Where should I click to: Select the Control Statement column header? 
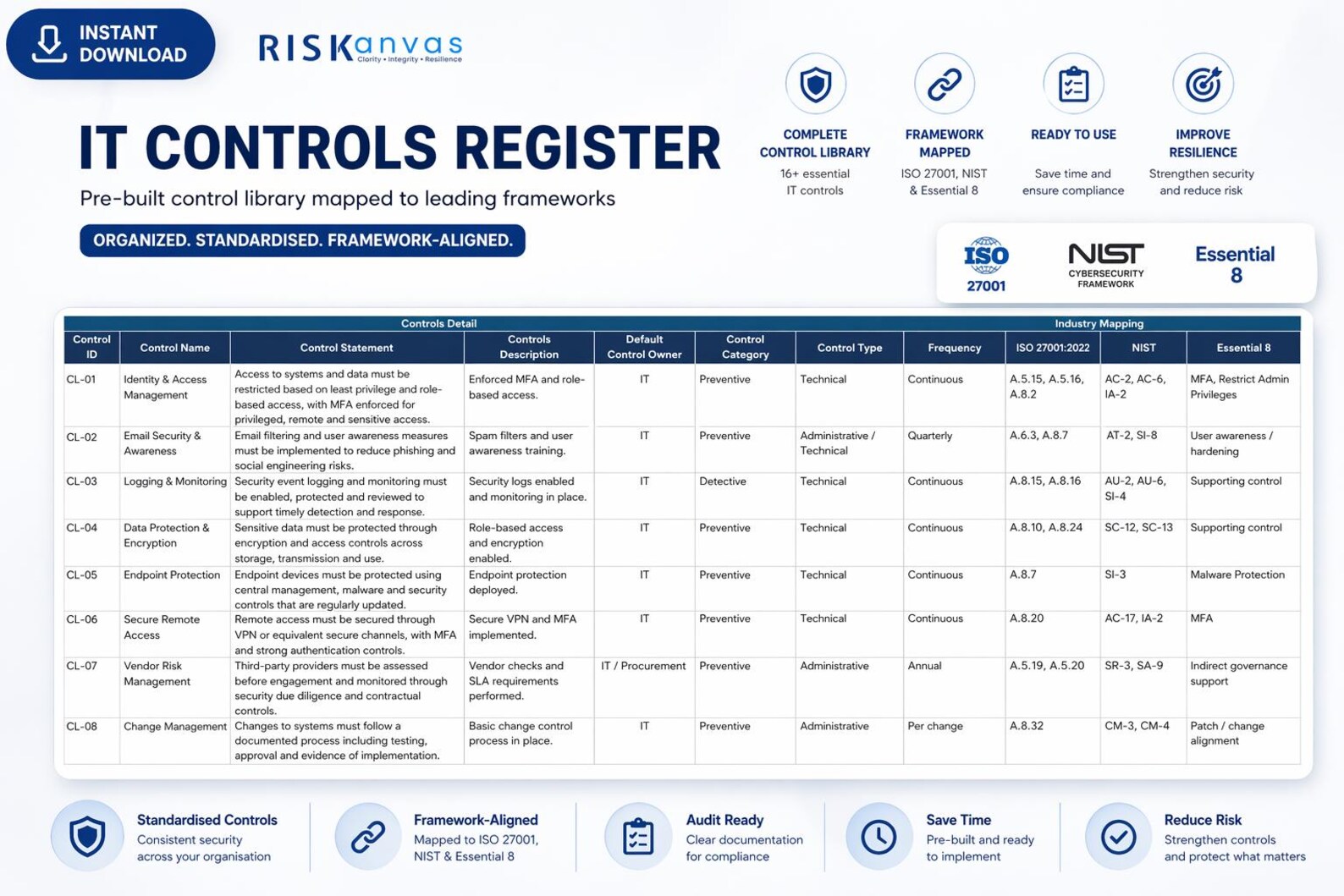[347, 347]
